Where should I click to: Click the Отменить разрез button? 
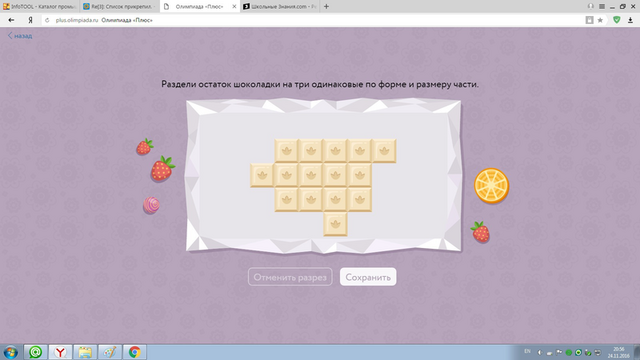click(290, 277)
